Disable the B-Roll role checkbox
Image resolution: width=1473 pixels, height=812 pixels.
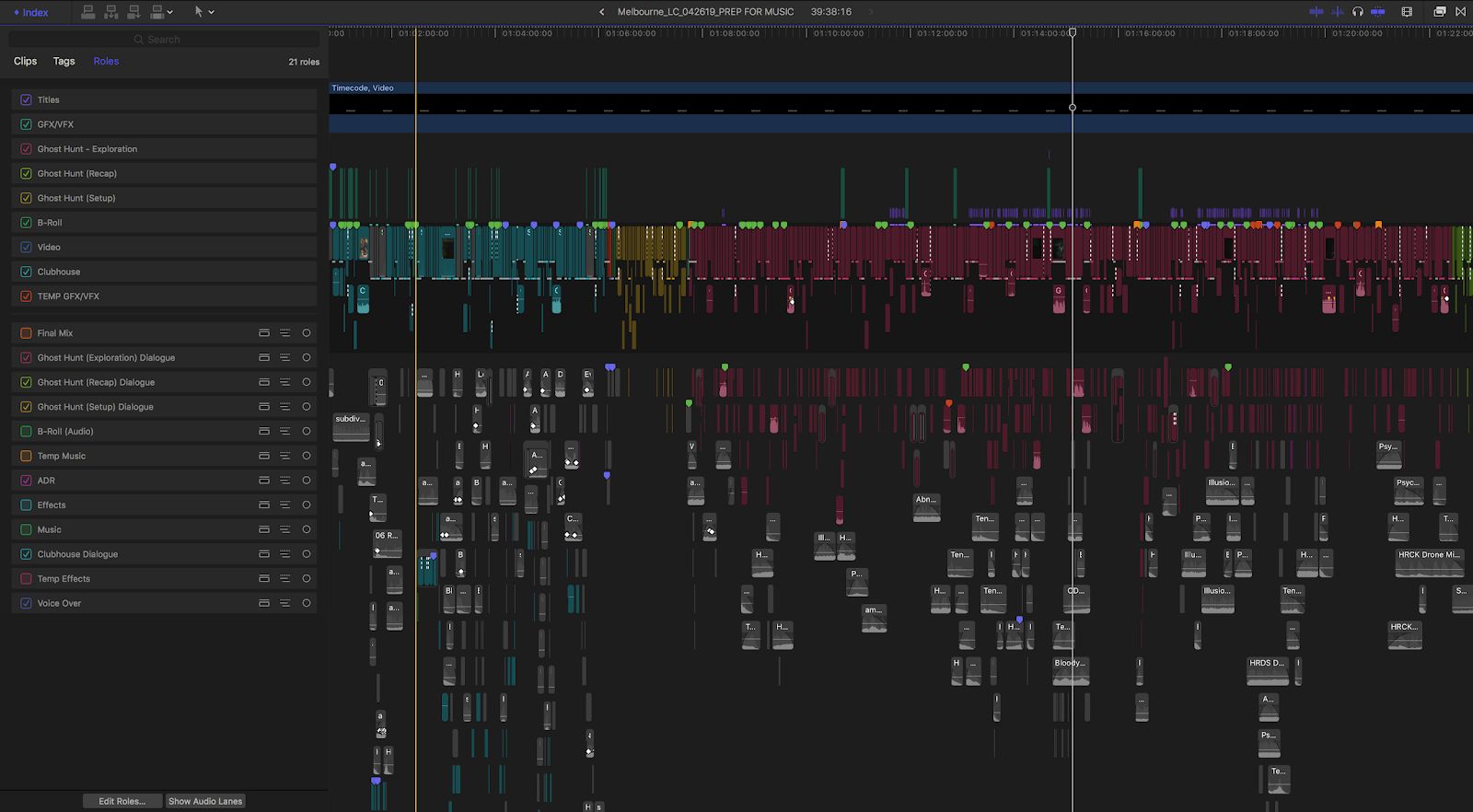coord(26,223)
